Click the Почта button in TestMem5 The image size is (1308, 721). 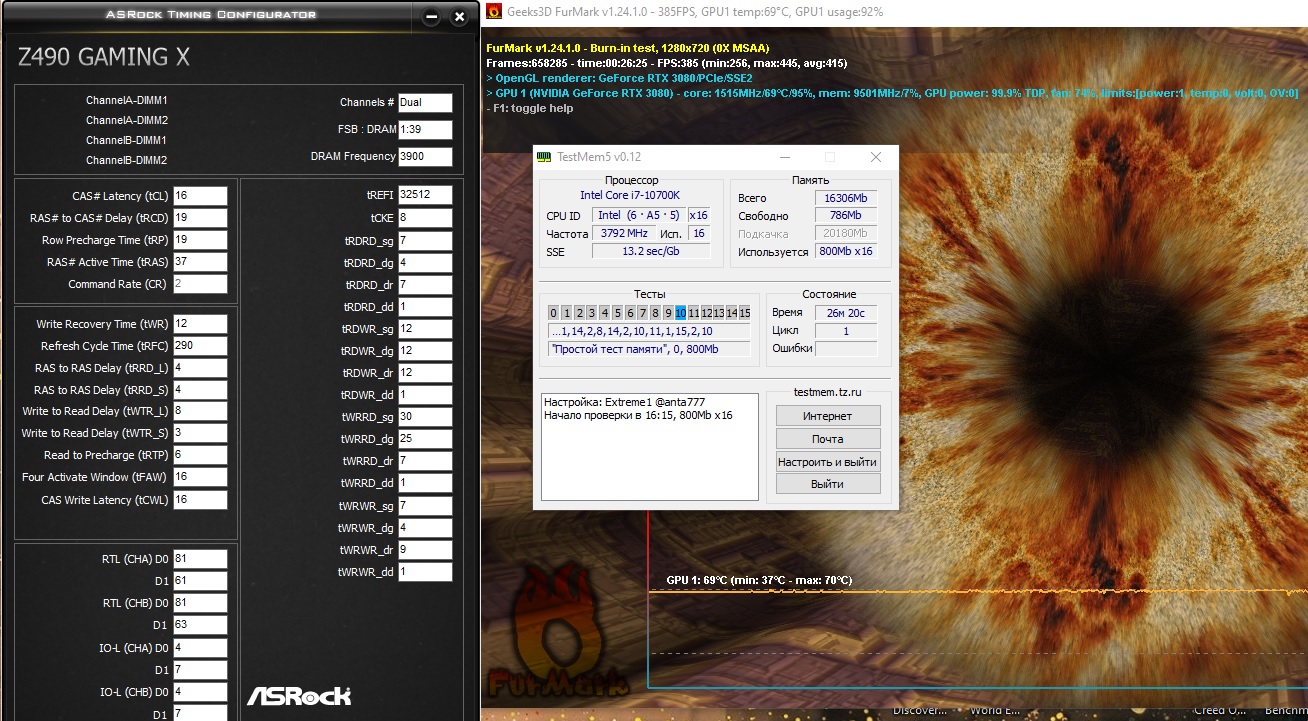pyautogui.click(x=827, y=439)
